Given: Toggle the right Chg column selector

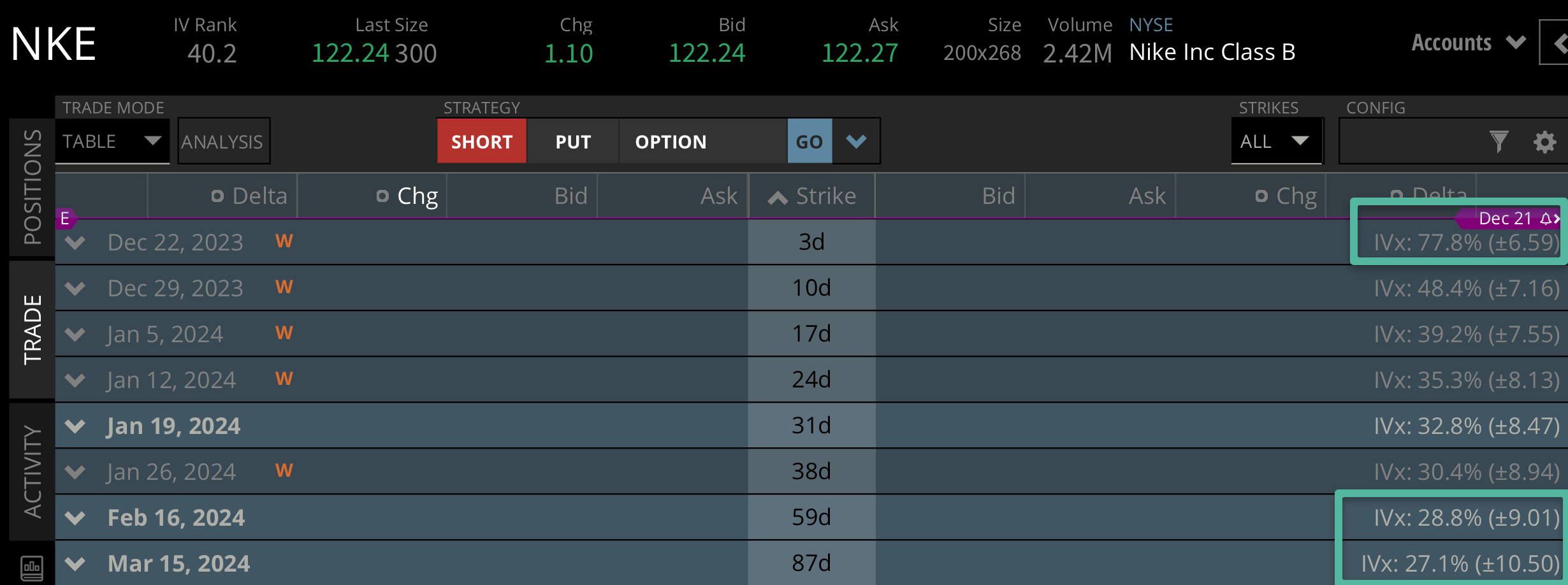Looking at the screenshot, I should coord(1261,196).
